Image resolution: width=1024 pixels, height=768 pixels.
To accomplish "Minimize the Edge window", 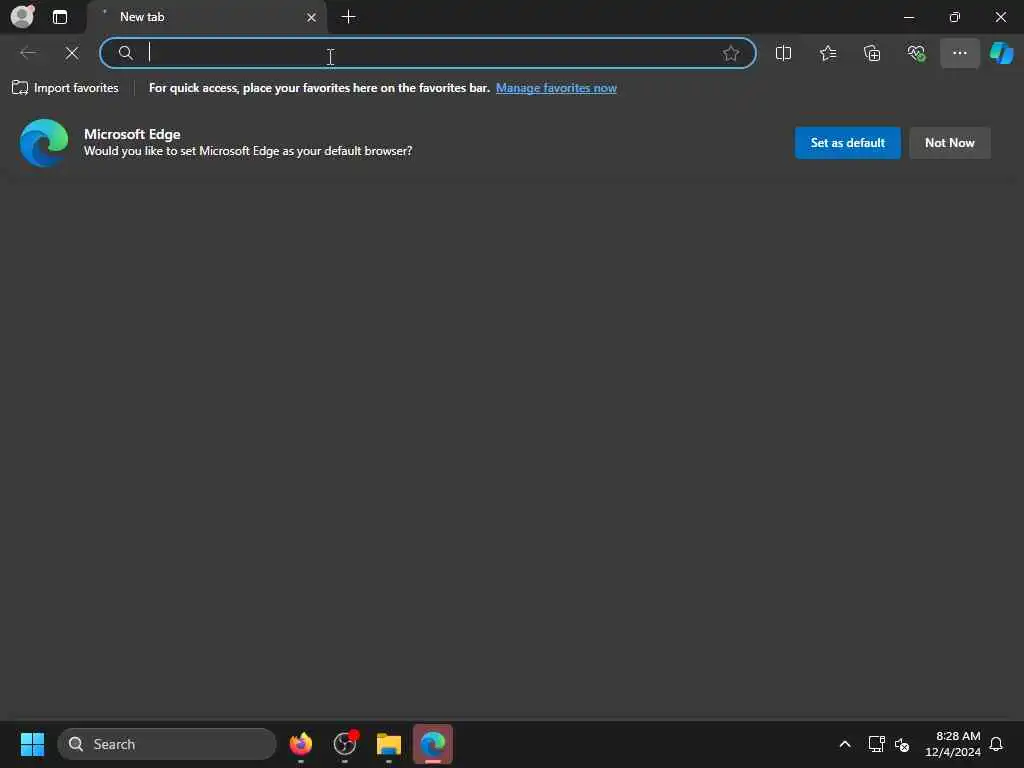I will (908, 17).
